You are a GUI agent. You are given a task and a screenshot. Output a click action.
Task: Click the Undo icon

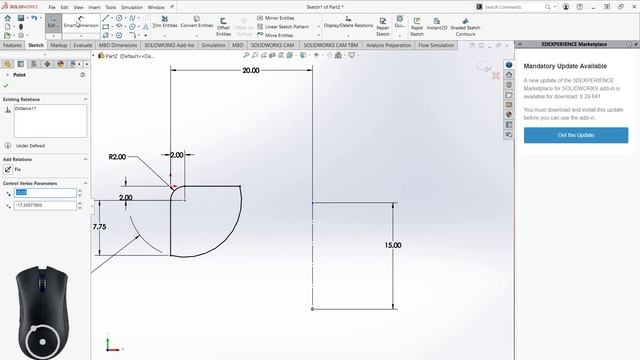(x=34, y=18)
